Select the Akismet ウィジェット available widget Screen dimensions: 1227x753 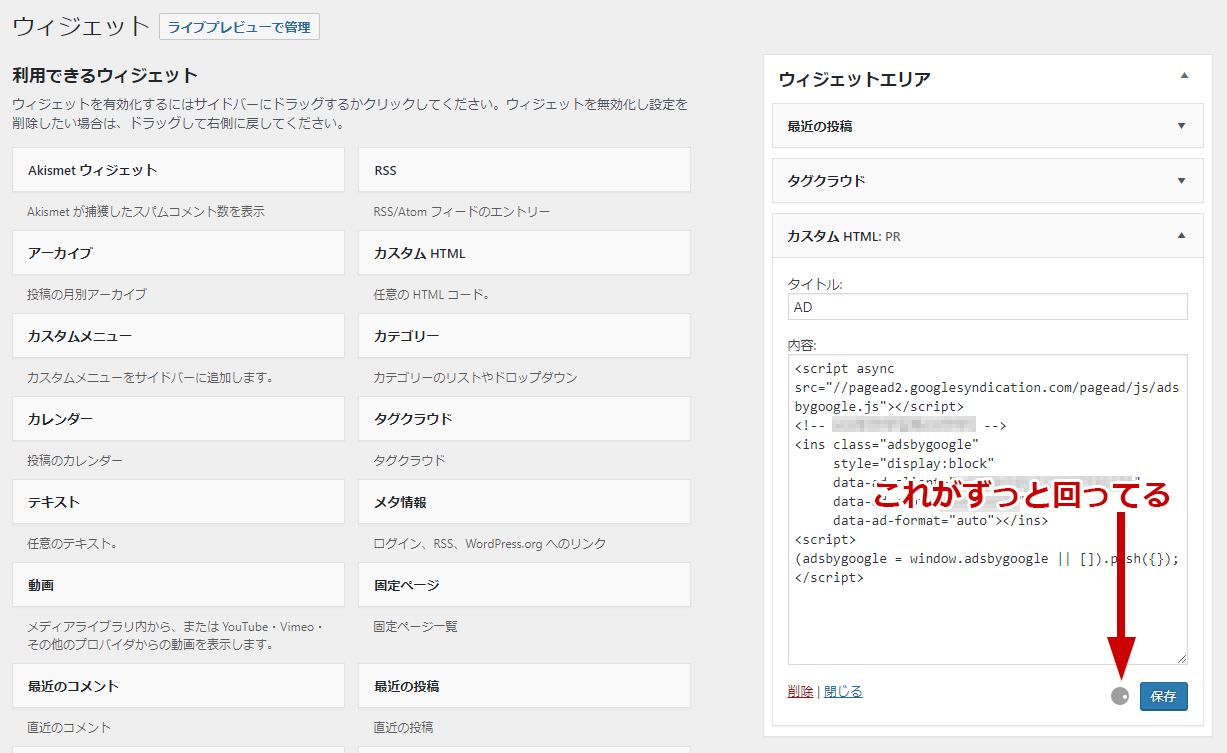tap(178, 170)
